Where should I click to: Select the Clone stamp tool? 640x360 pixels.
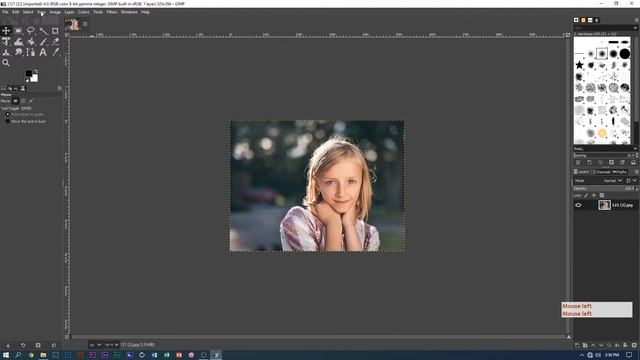coord(6,52)
